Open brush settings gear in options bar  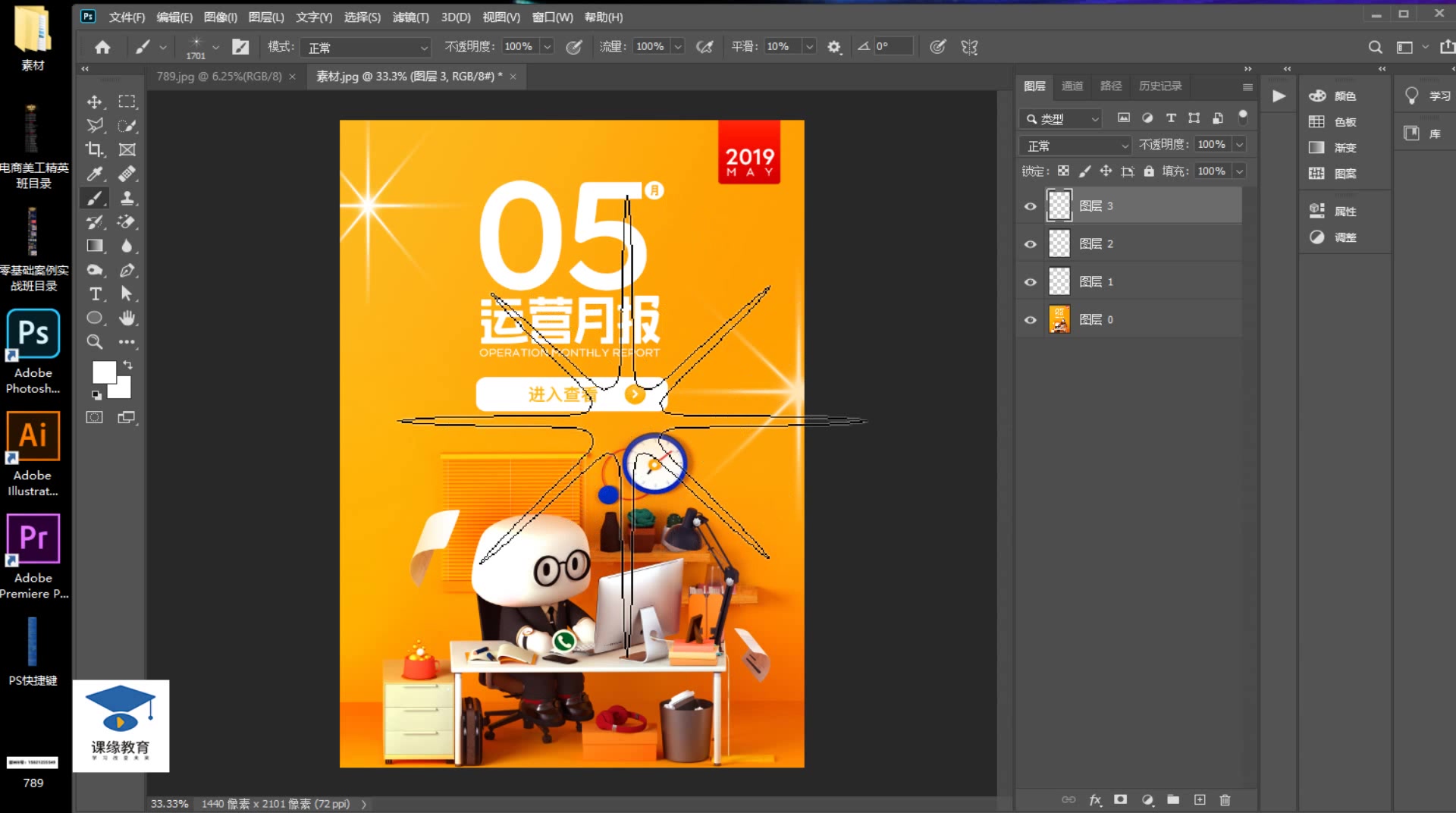[834, 47]
